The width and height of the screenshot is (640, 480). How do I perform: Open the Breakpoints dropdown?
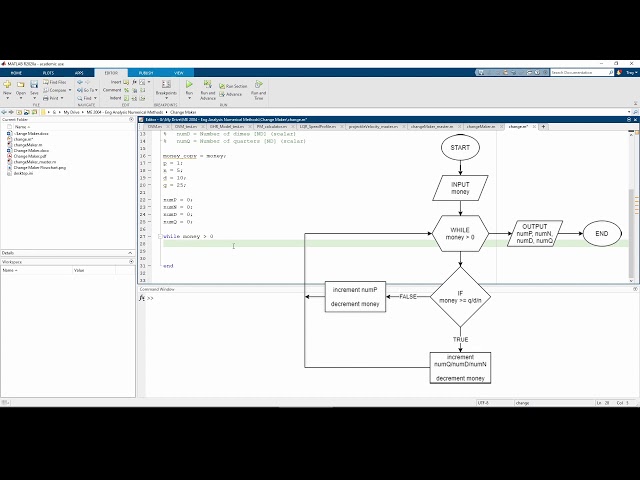166,93
